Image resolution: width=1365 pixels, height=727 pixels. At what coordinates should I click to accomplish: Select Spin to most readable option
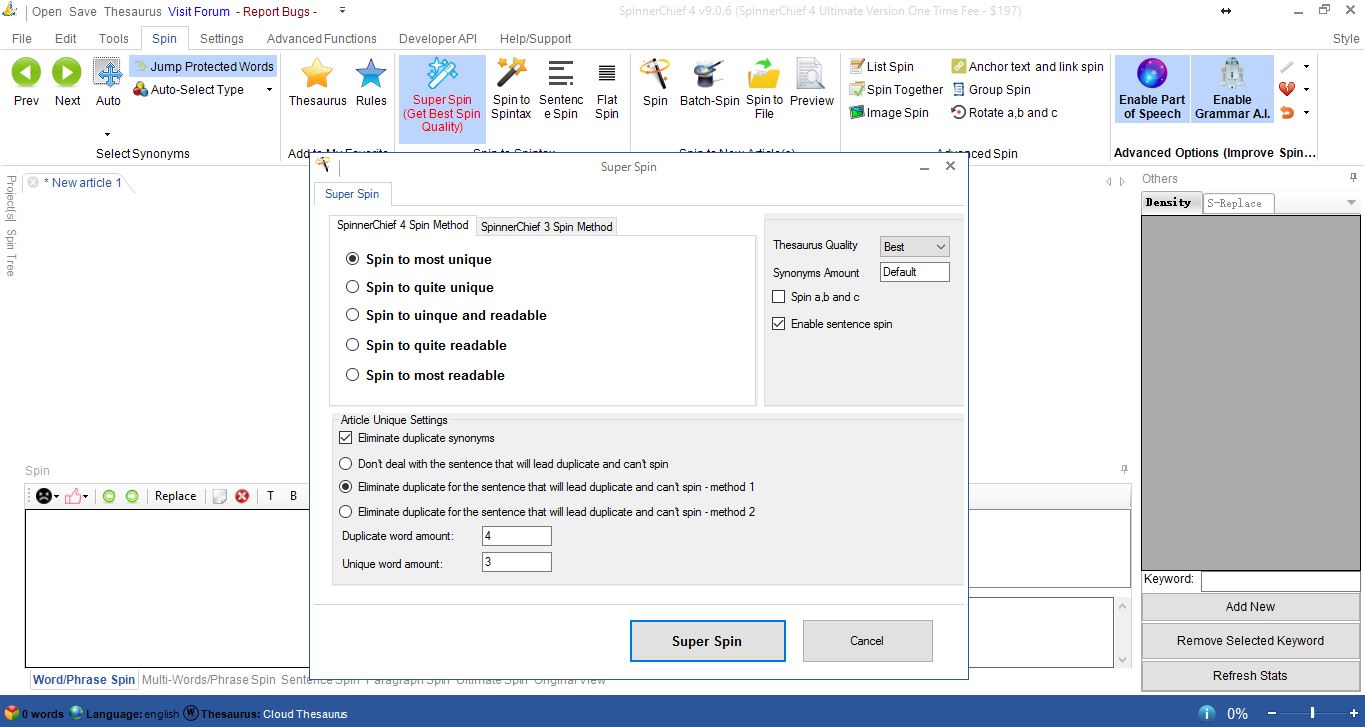click(x=352, y=375)
